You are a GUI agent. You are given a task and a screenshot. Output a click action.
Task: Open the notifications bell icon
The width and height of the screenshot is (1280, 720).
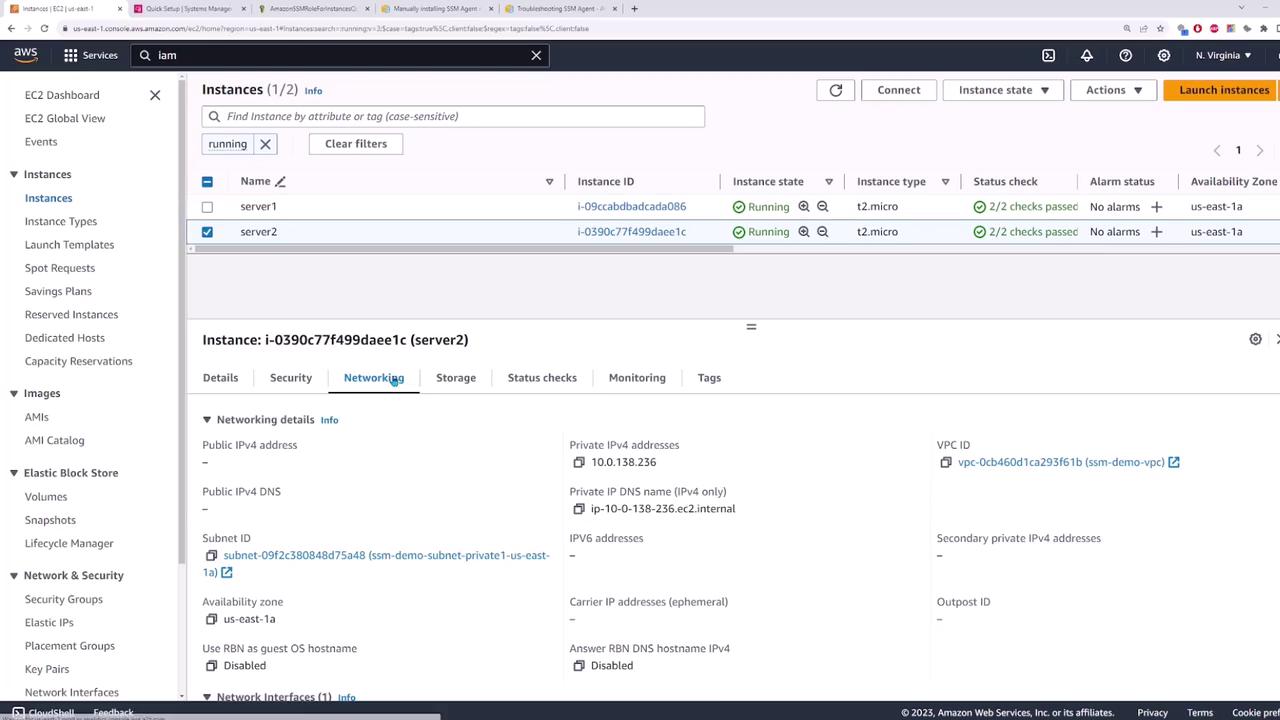click(1086, 56)
